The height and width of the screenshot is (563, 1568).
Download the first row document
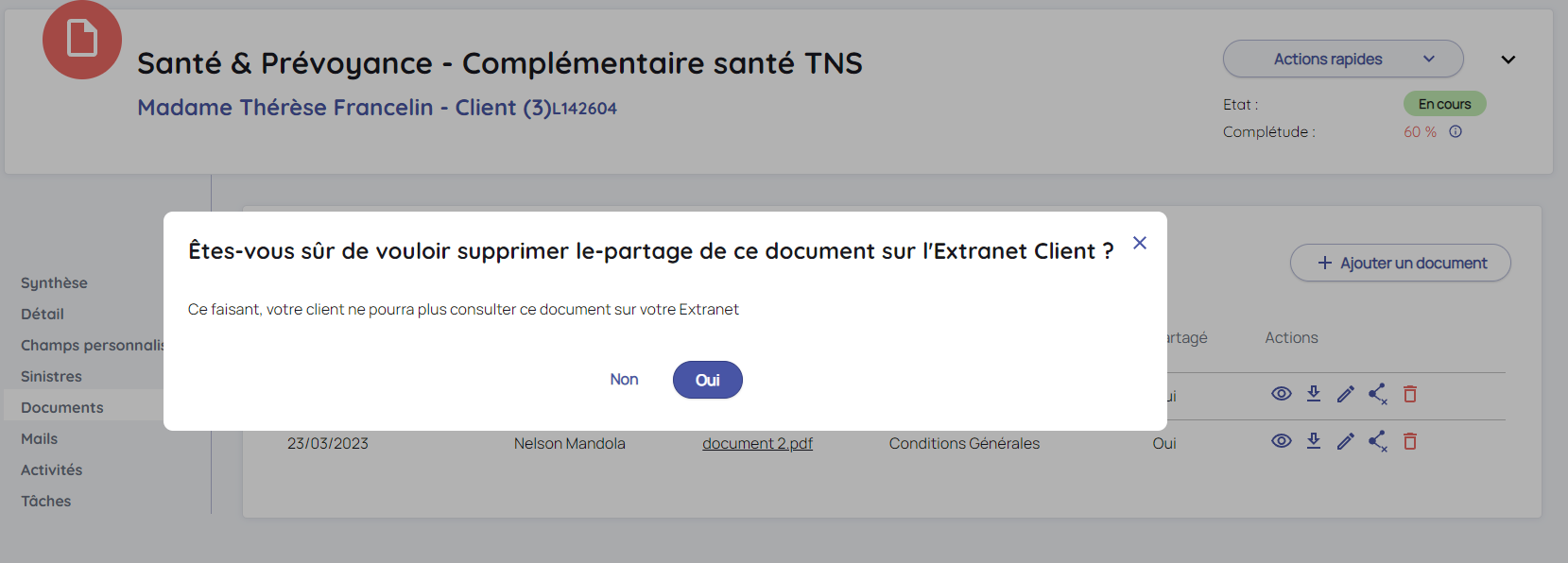1314,394
